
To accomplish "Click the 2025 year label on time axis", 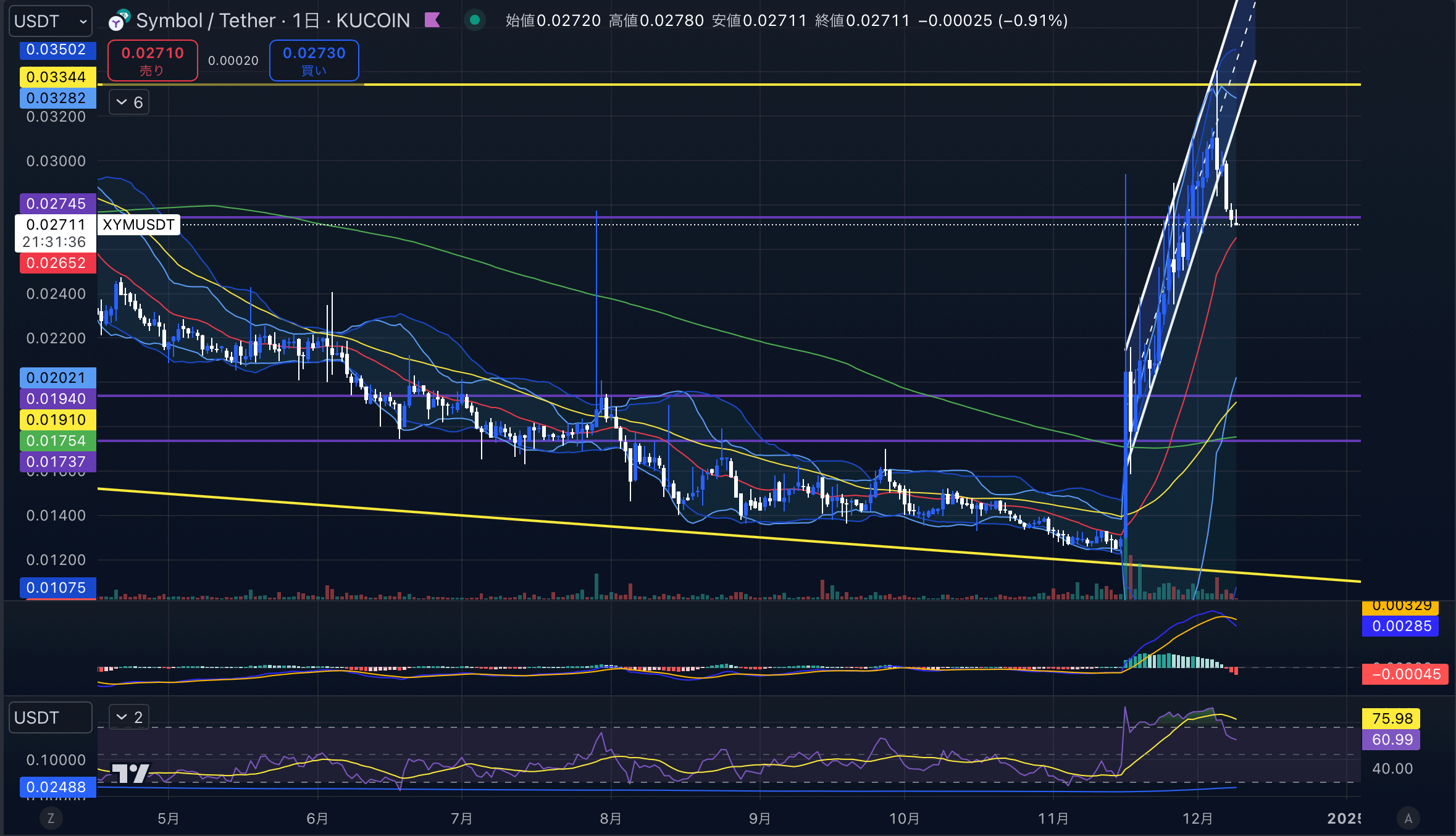I will click(x=1344, y=819).
